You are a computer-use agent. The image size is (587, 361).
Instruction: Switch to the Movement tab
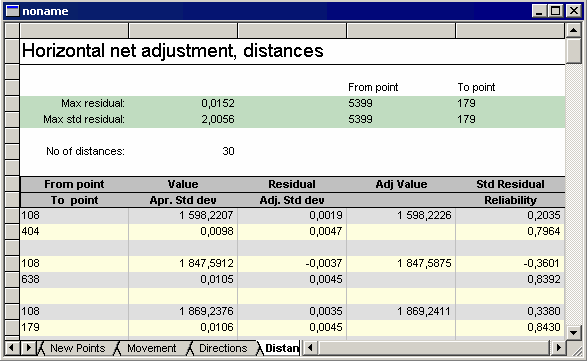pos(151,348)
